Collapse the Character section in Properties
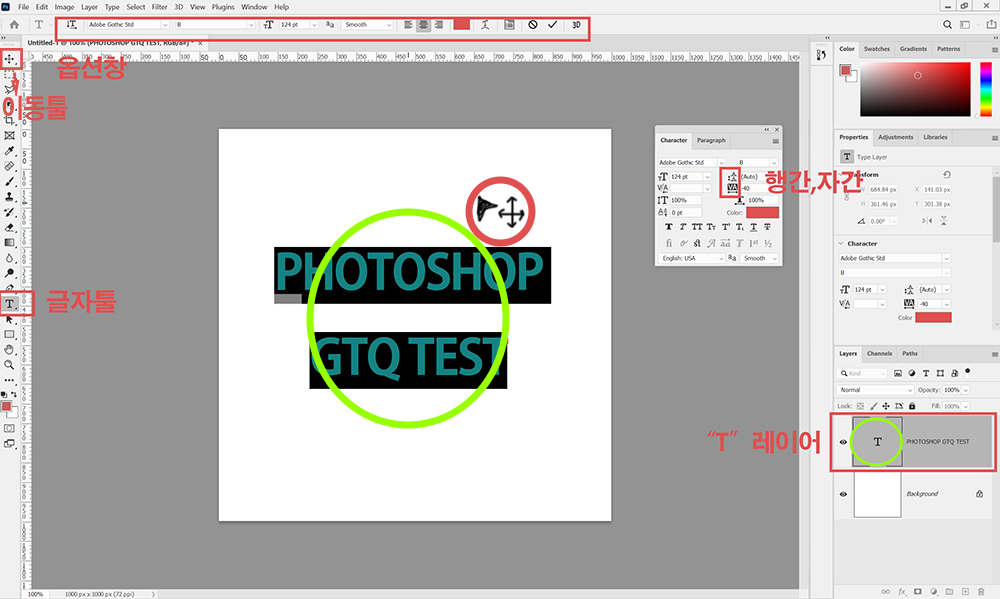 [x=841, y=244]
